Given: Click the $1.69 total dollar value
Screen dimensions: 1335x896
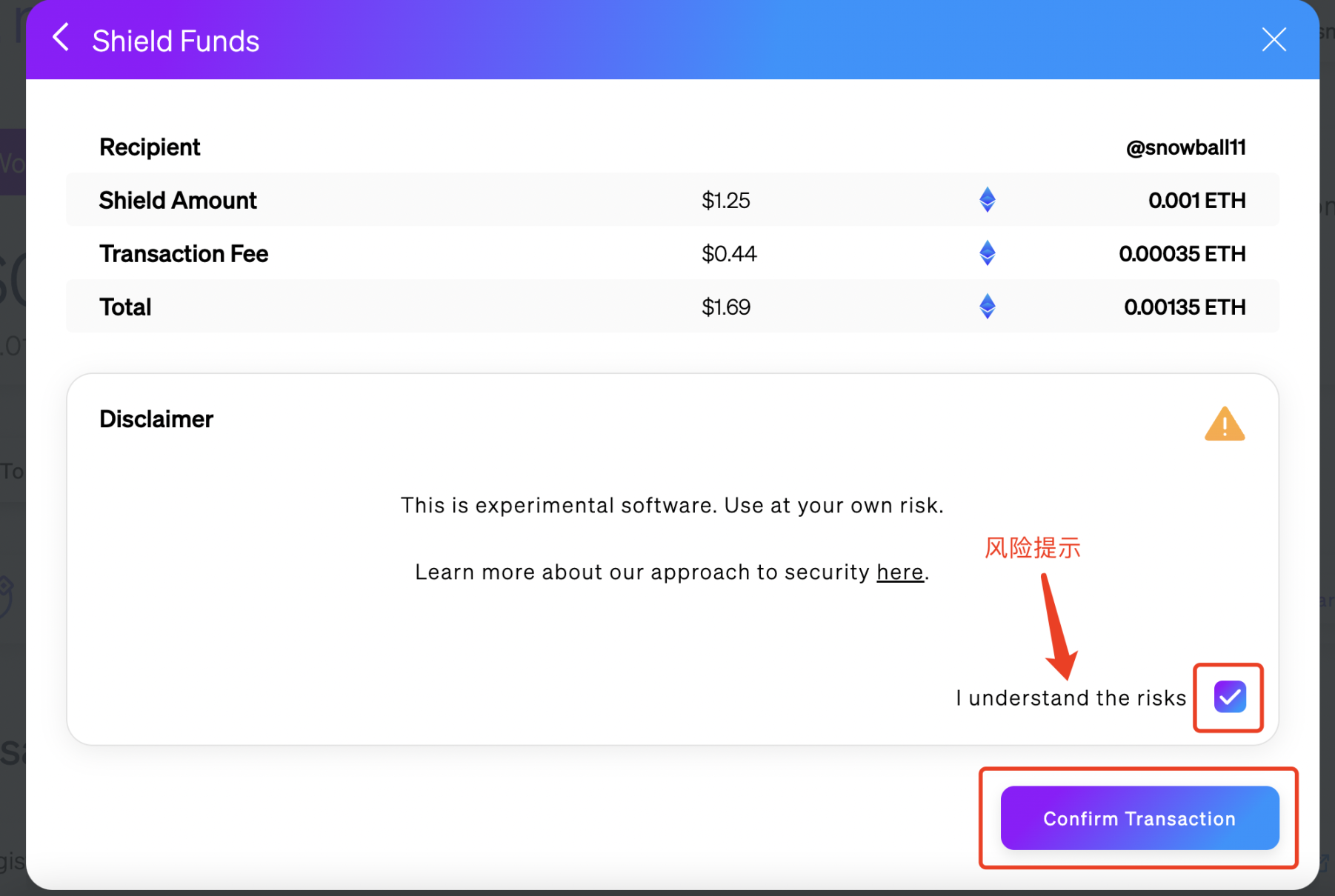Looking at the screenshot, I should 725,307.
